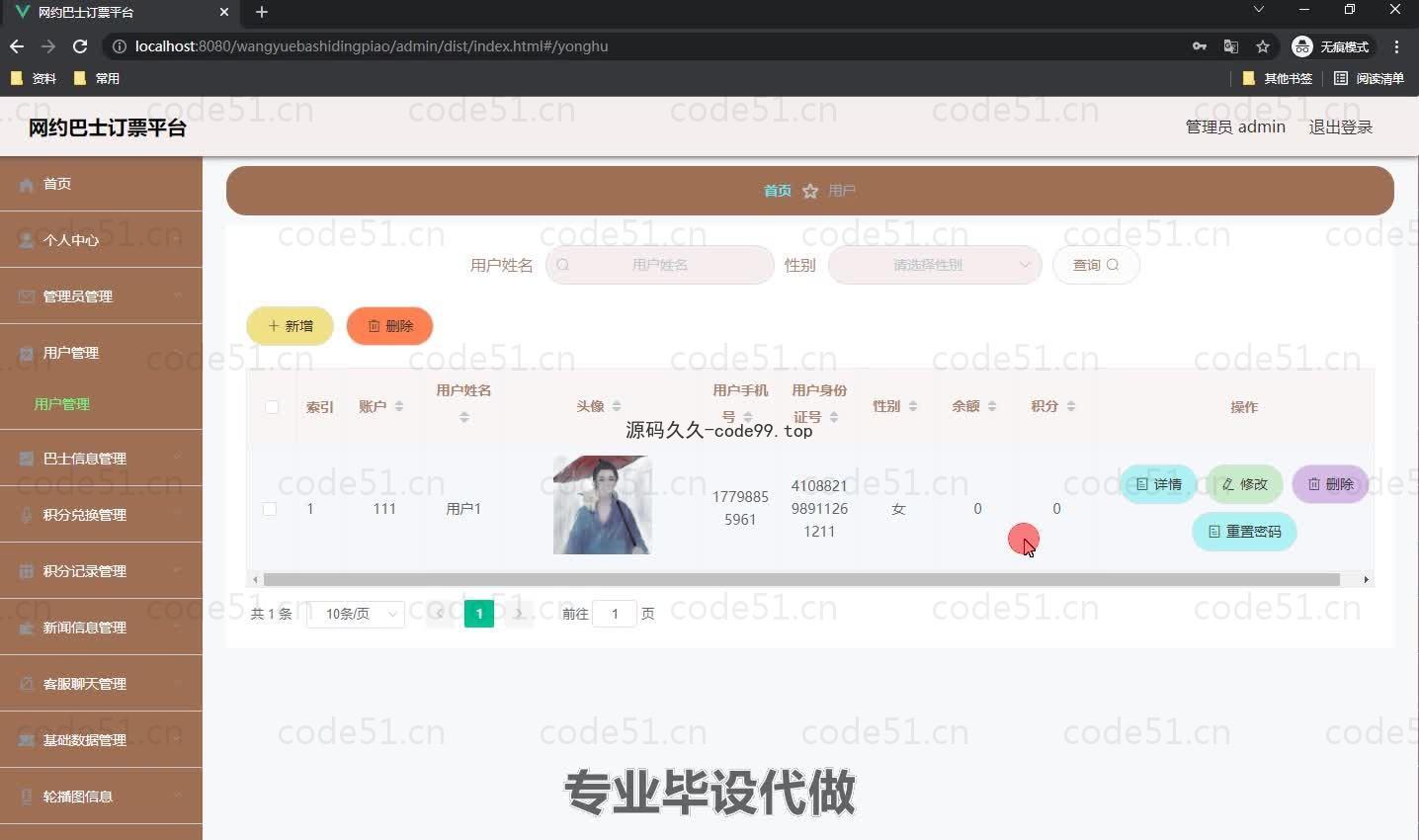Open Chrome three-dot menu
This screenshot has width=1419, height=840.
1396,46
